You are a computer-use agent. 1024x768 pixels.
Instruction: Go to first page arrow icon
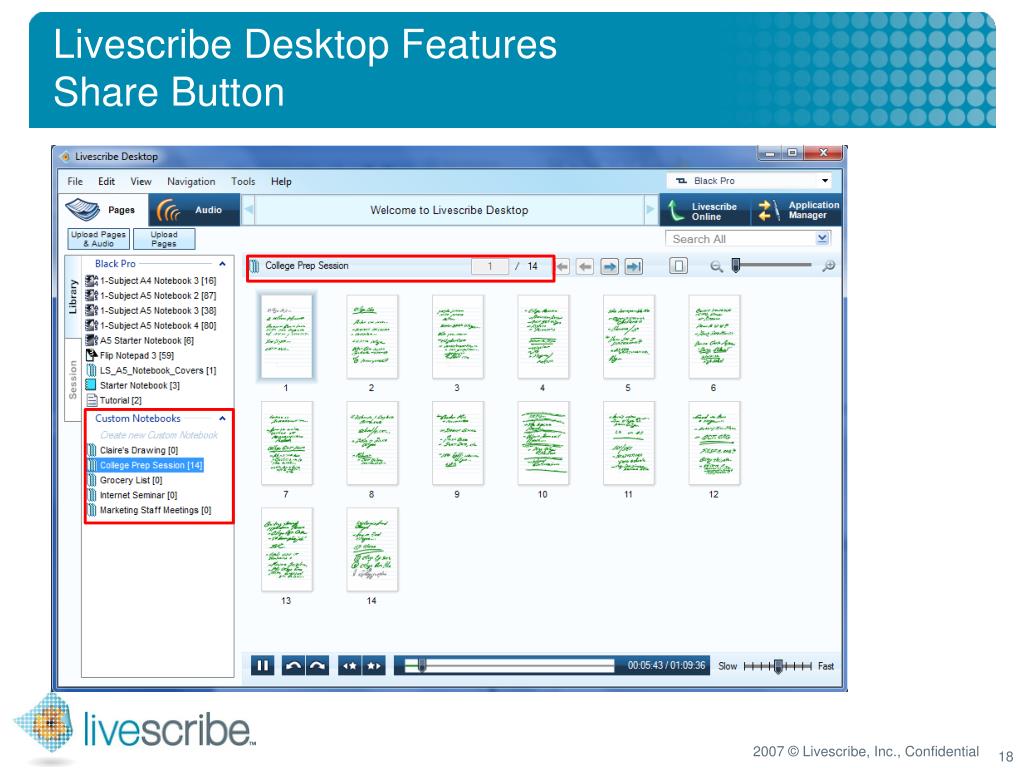562,266
